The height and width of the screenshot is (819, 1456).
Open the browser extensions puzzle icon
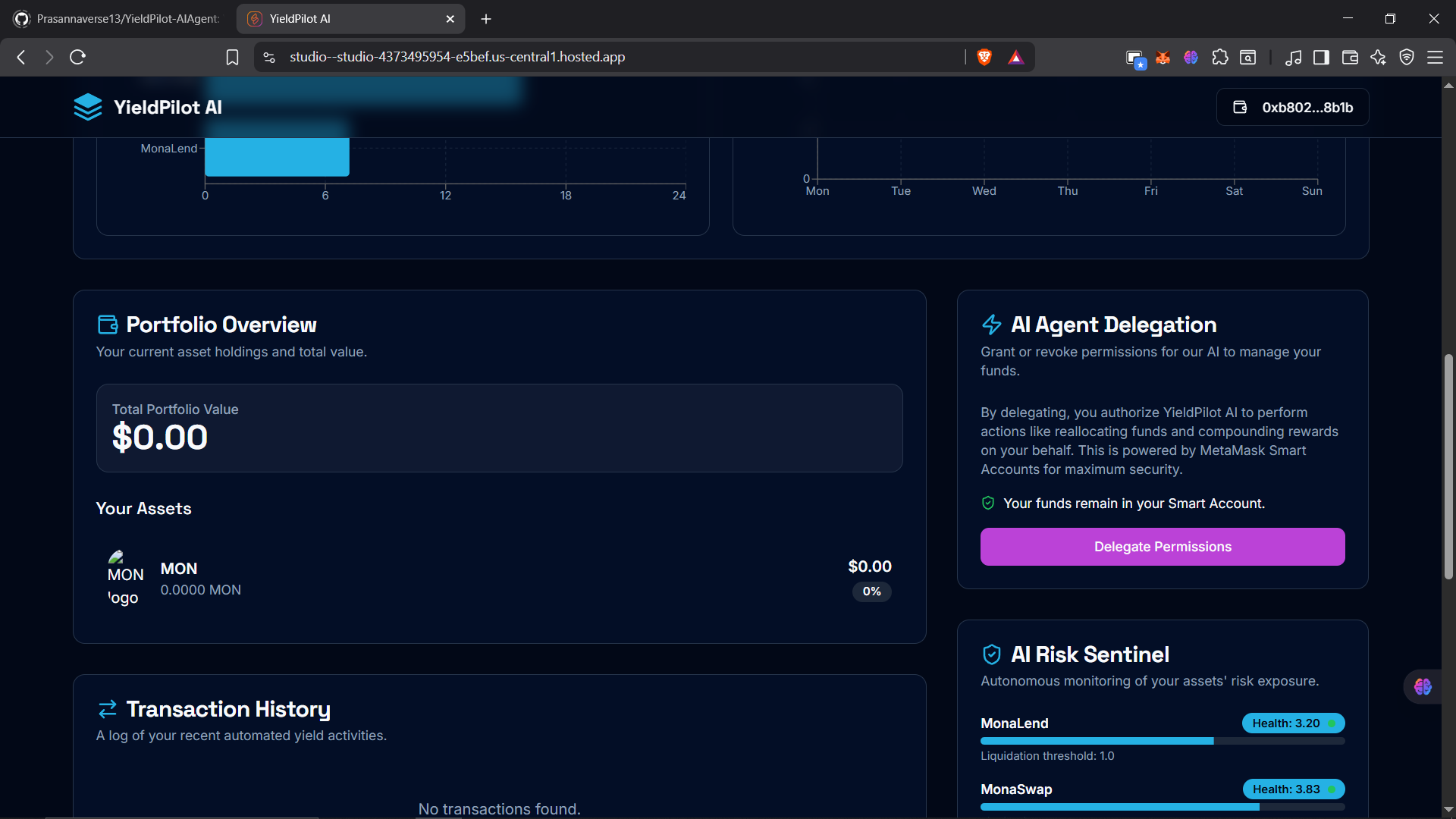tap(1219, 57)
